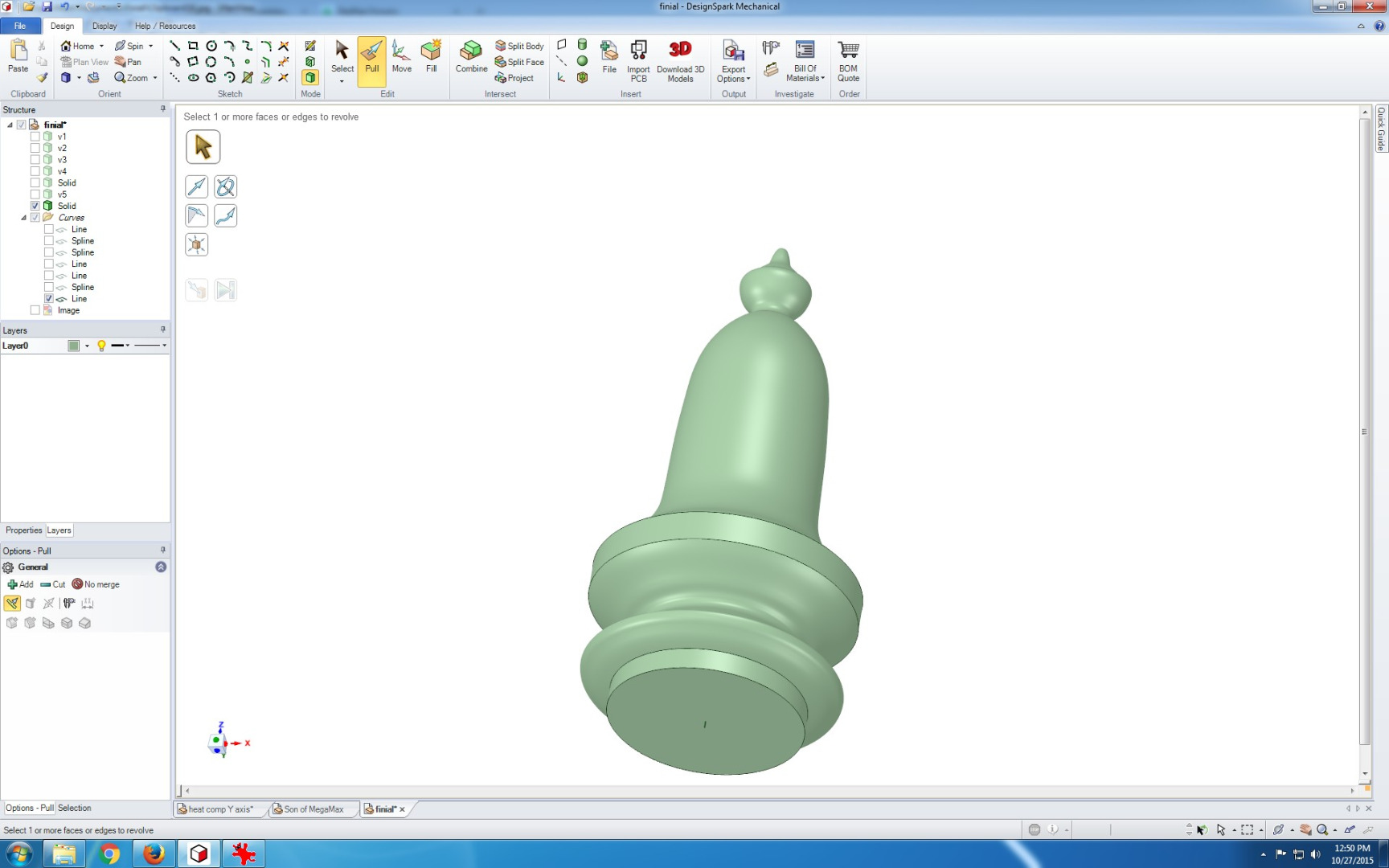Click Split Body in the Intersect group
The height and width of the screenshot is (868, 1389).
click(519, 46)
